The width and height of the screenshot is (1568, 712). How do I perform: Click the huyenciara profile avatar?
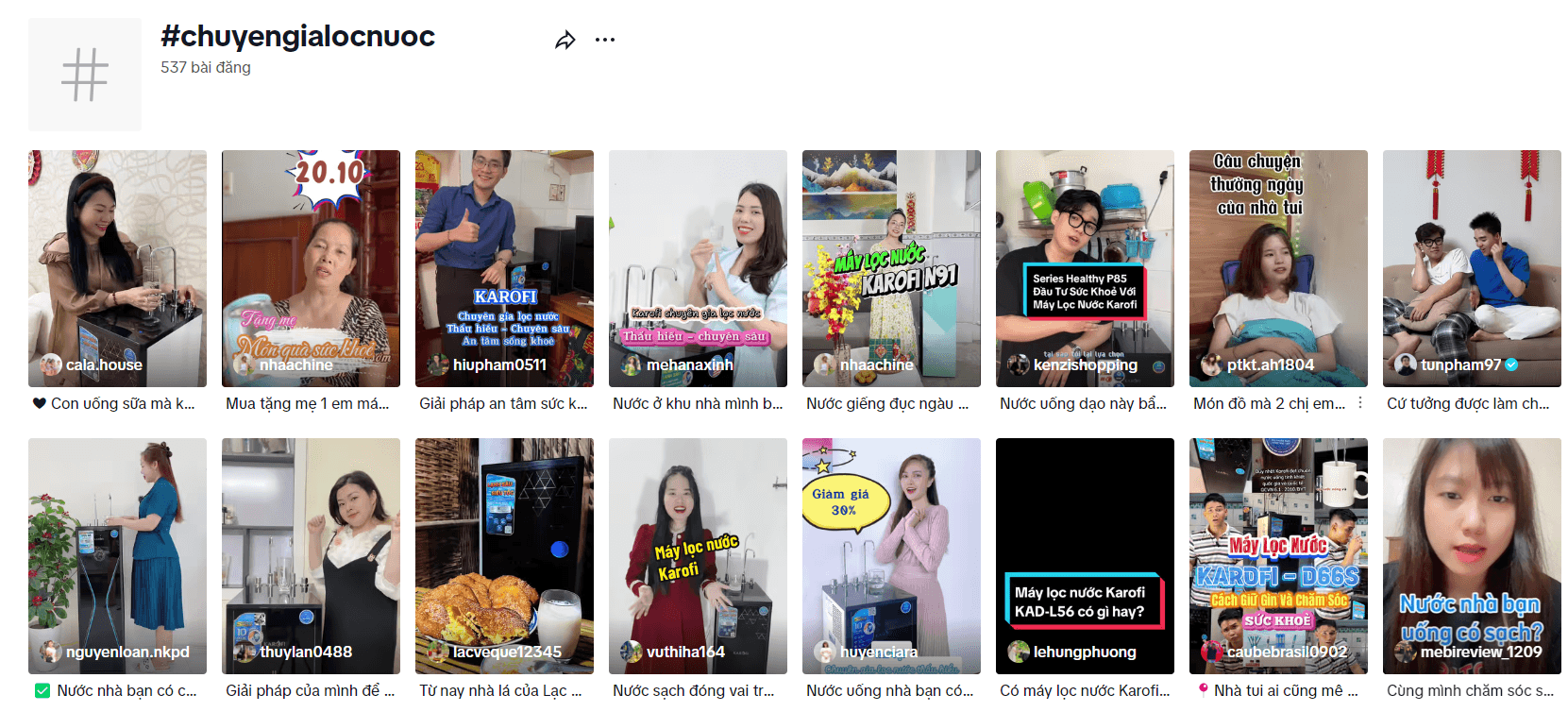825,652
